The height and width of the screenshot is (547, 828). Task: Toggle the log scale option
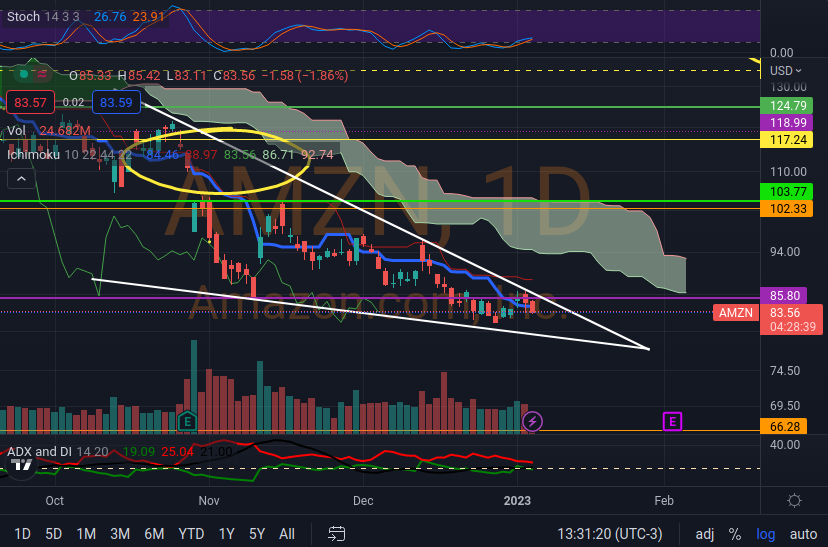point(765,534)
